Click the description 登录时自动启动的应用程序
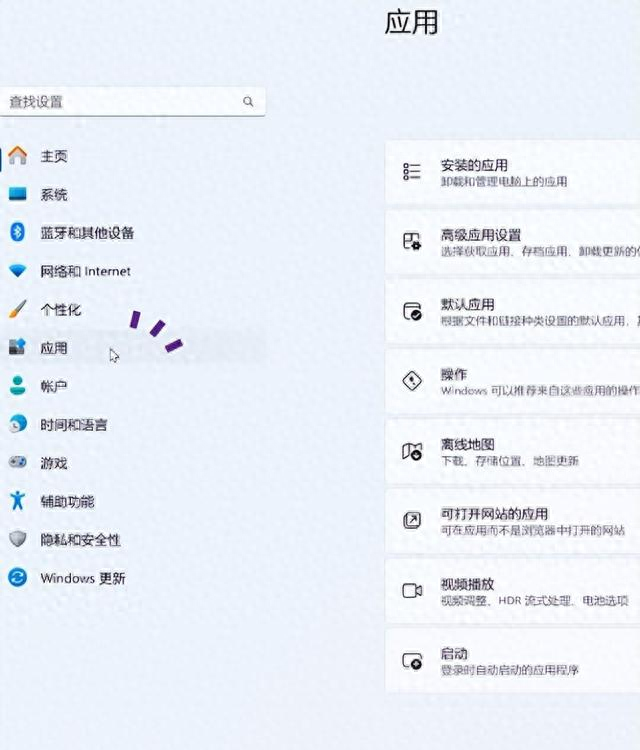Viewport: 640px width, 750px height. pos(510,670)
